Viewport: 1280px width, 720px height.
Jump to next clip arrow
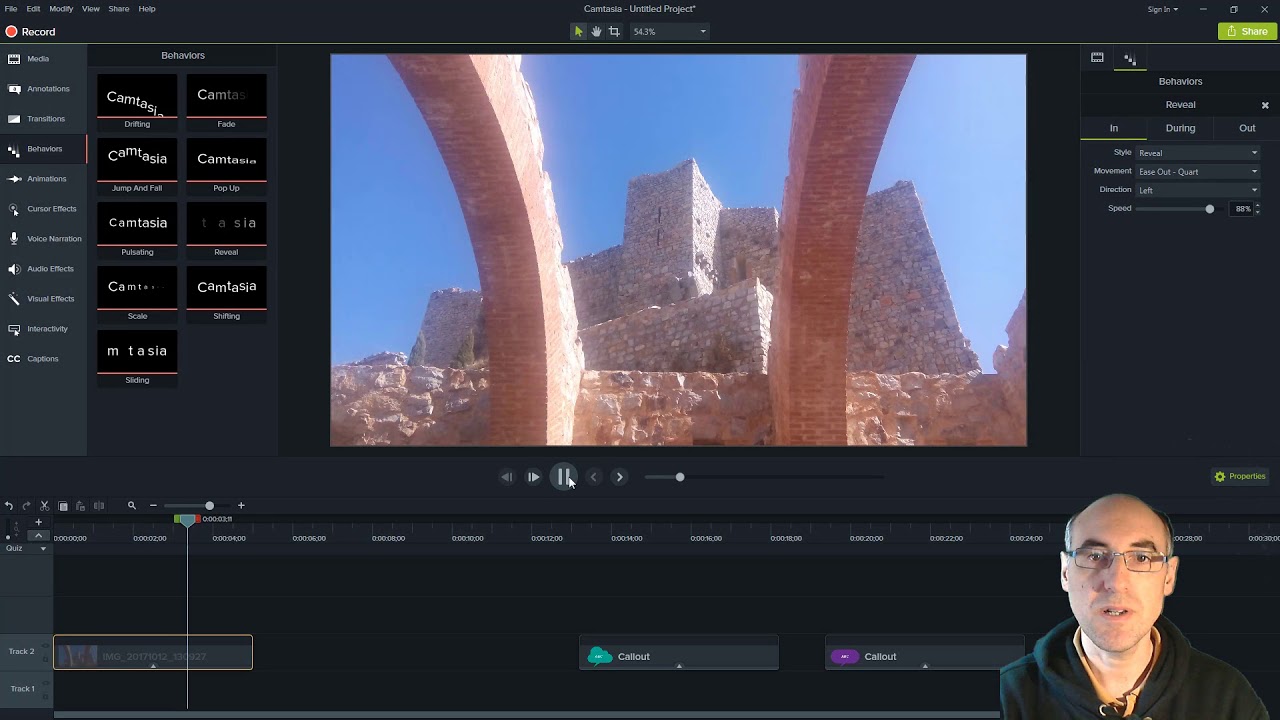(619, 477)
